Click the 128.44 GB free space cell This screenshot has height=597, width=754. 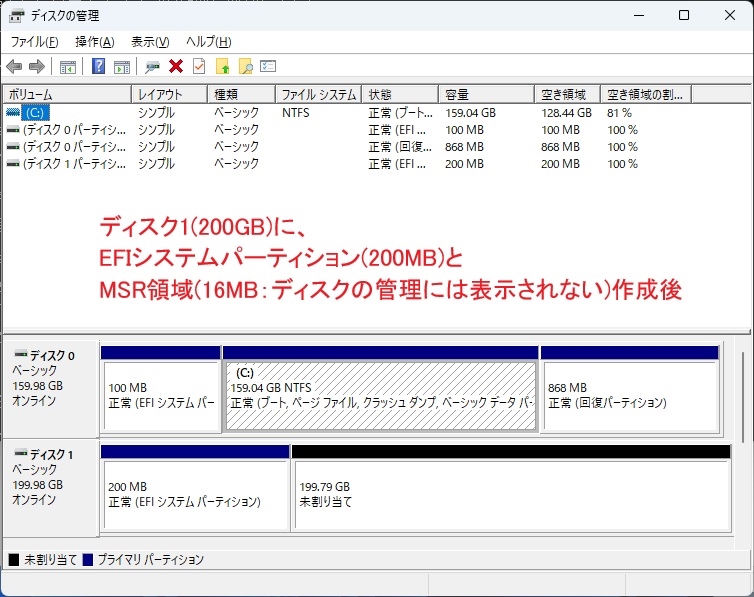point(566,113)
